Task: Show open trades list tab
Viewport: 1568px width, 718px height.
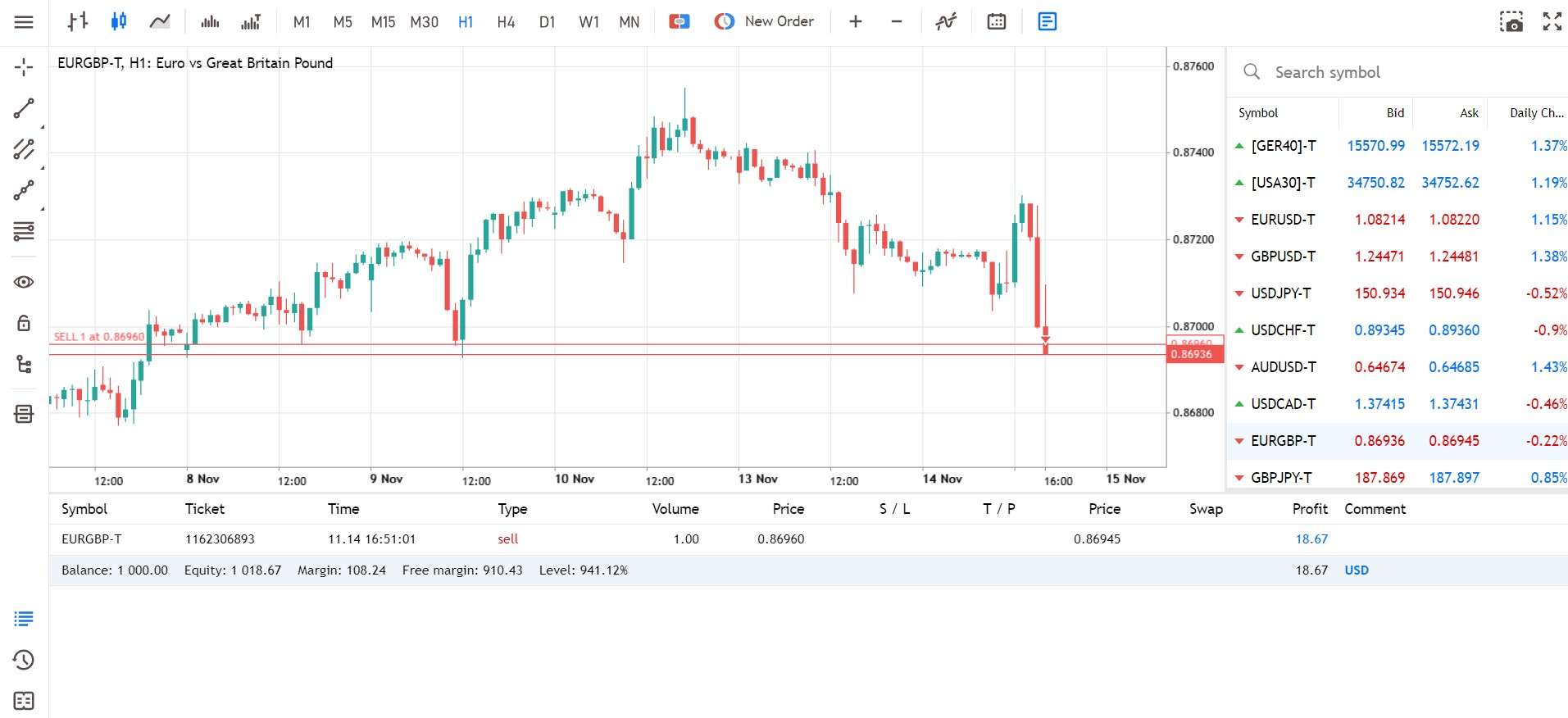Action: click(24, 619)
